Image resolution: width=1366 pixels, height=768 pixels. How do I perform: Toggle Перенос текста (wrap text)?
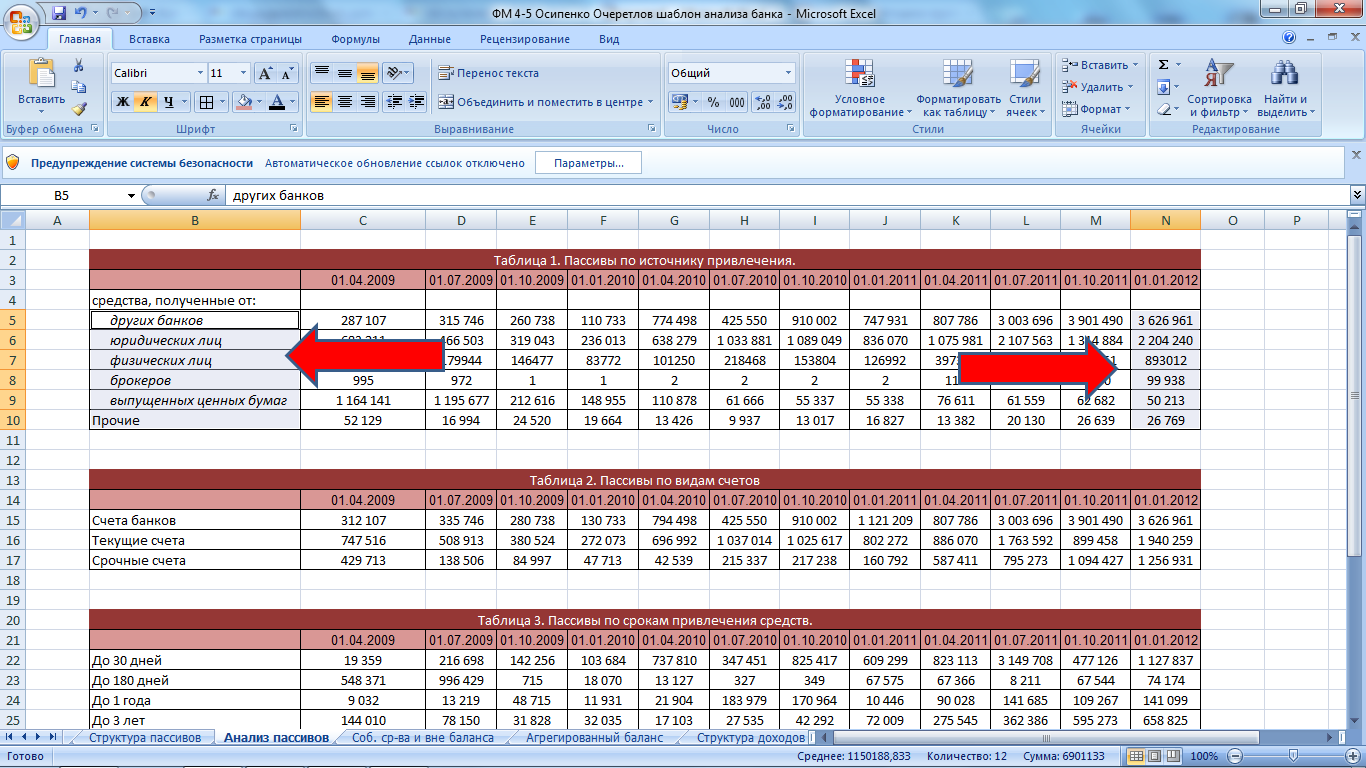[488, 73]
